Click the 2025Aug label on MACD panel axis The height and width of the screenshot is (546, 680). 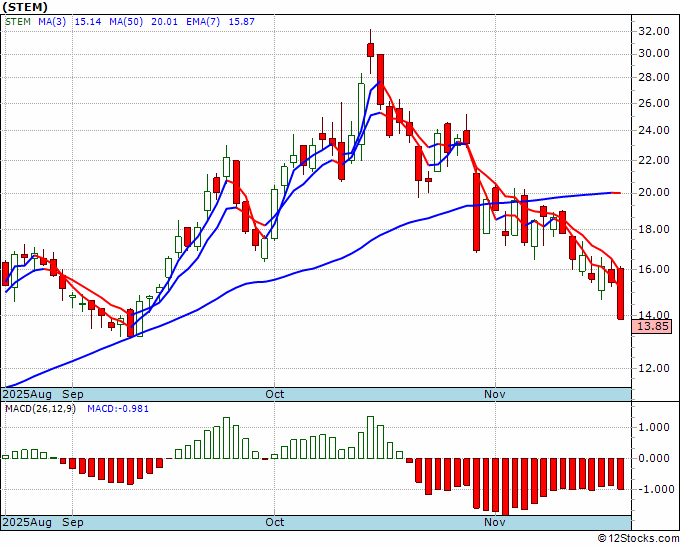(x=27, y=522)
